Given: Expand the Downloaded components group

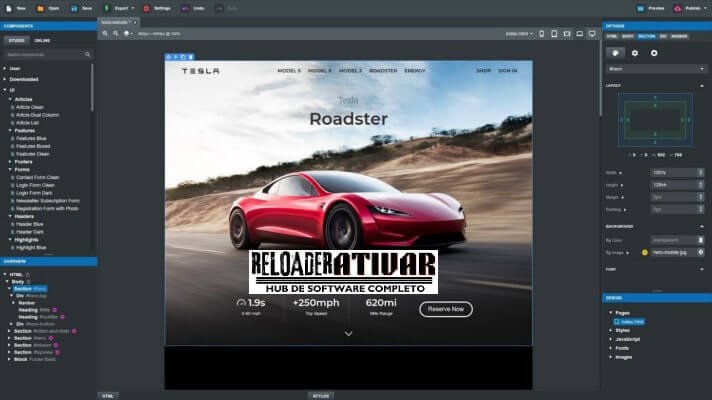Looking at the screenshot, I should [x=5, y=79].
